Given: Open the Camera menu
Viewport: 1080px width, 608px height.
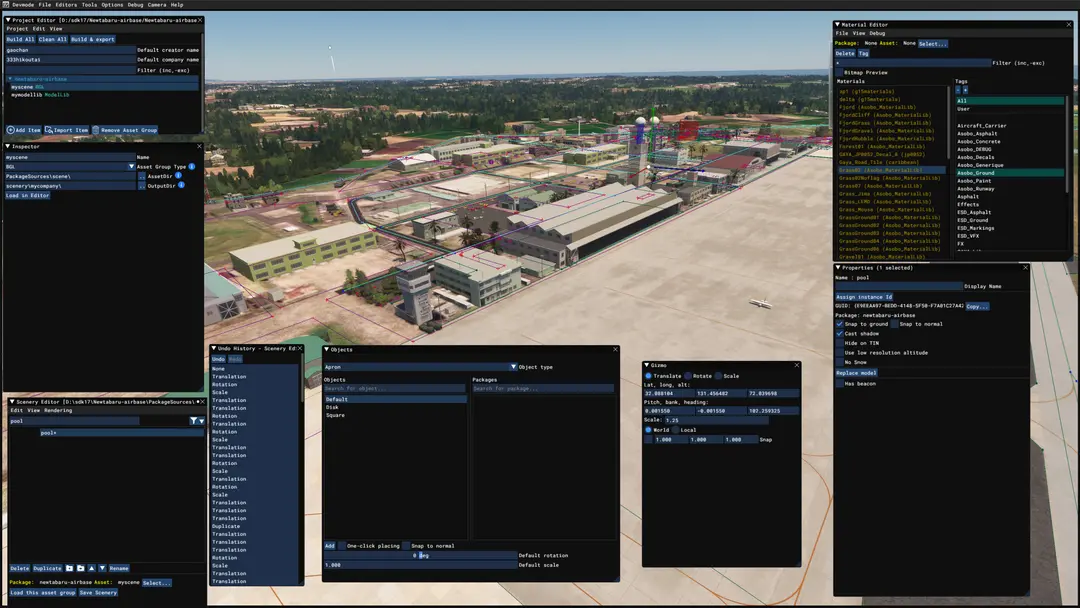Looking at the screenshot, I should coord(156,4).
